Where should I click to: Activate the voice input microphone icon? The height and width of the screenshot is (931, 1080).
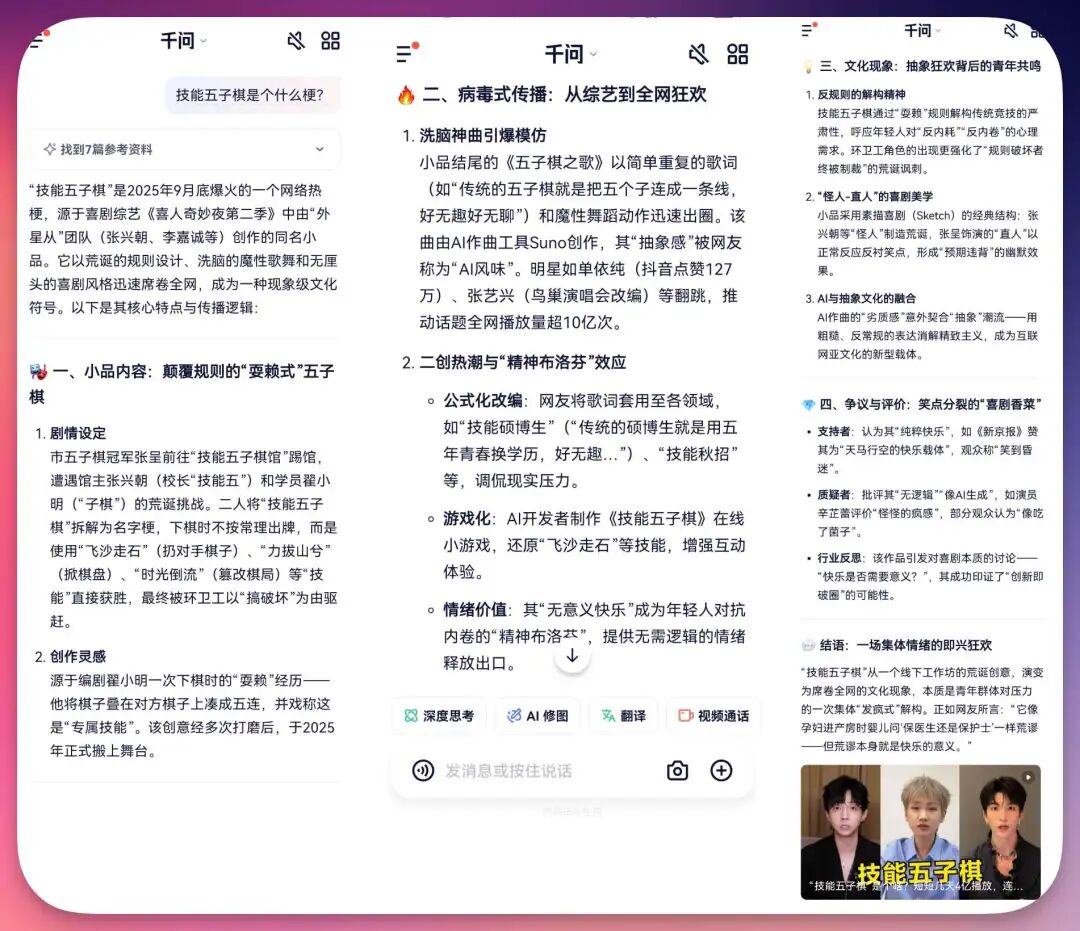click(x=420, y=770)
